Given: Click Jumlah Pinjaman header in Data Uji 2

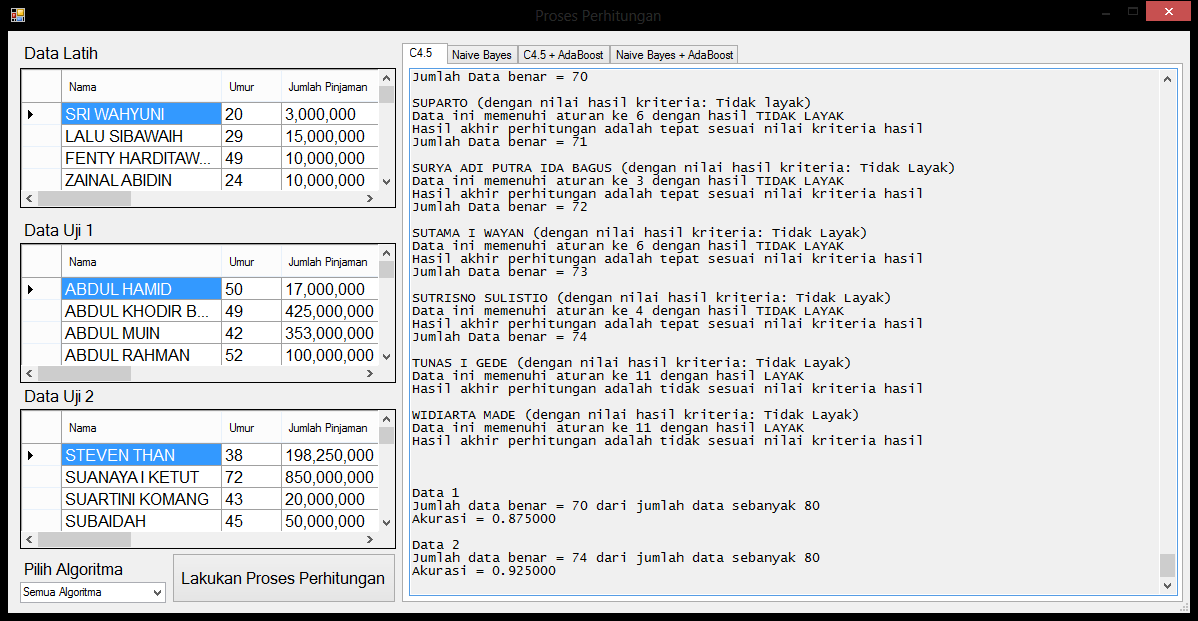Looking at the screenshot, I should click(x=328, y=428).
